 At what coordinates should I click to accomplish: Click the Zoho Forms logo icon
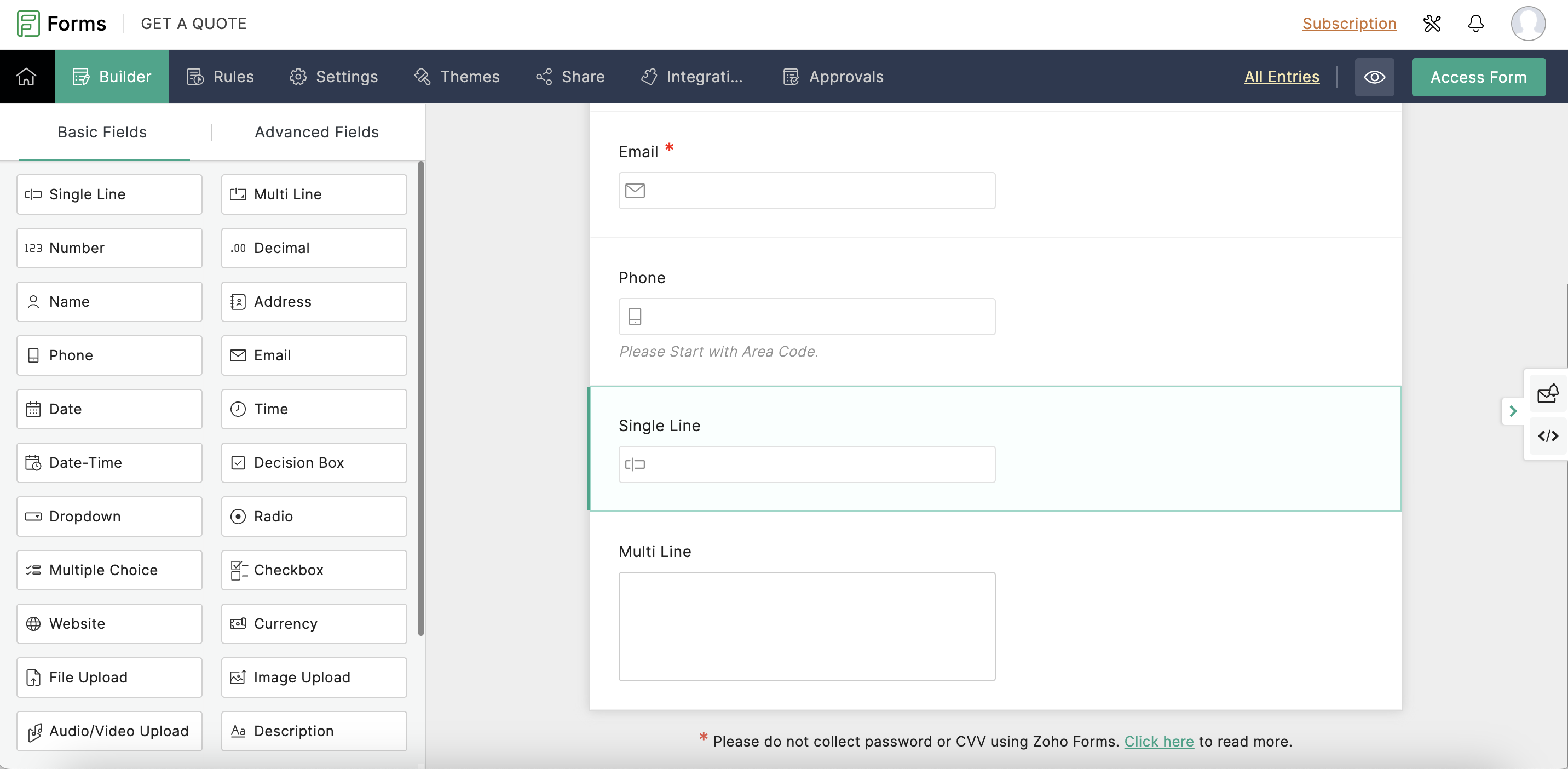click(28, 24)
